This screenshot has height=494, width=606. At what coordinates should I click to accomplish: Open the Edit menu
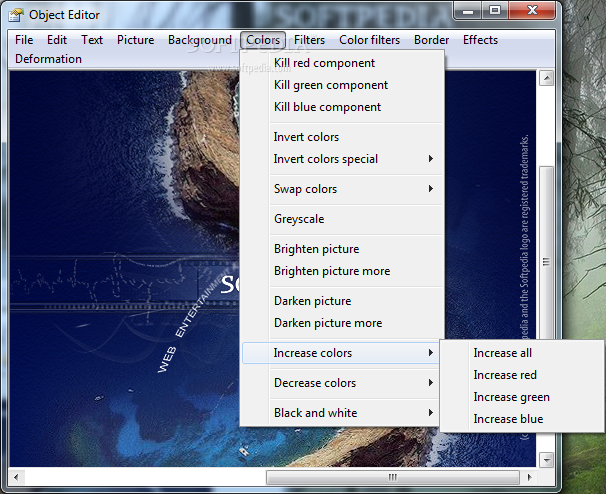(x=57, y=40)
